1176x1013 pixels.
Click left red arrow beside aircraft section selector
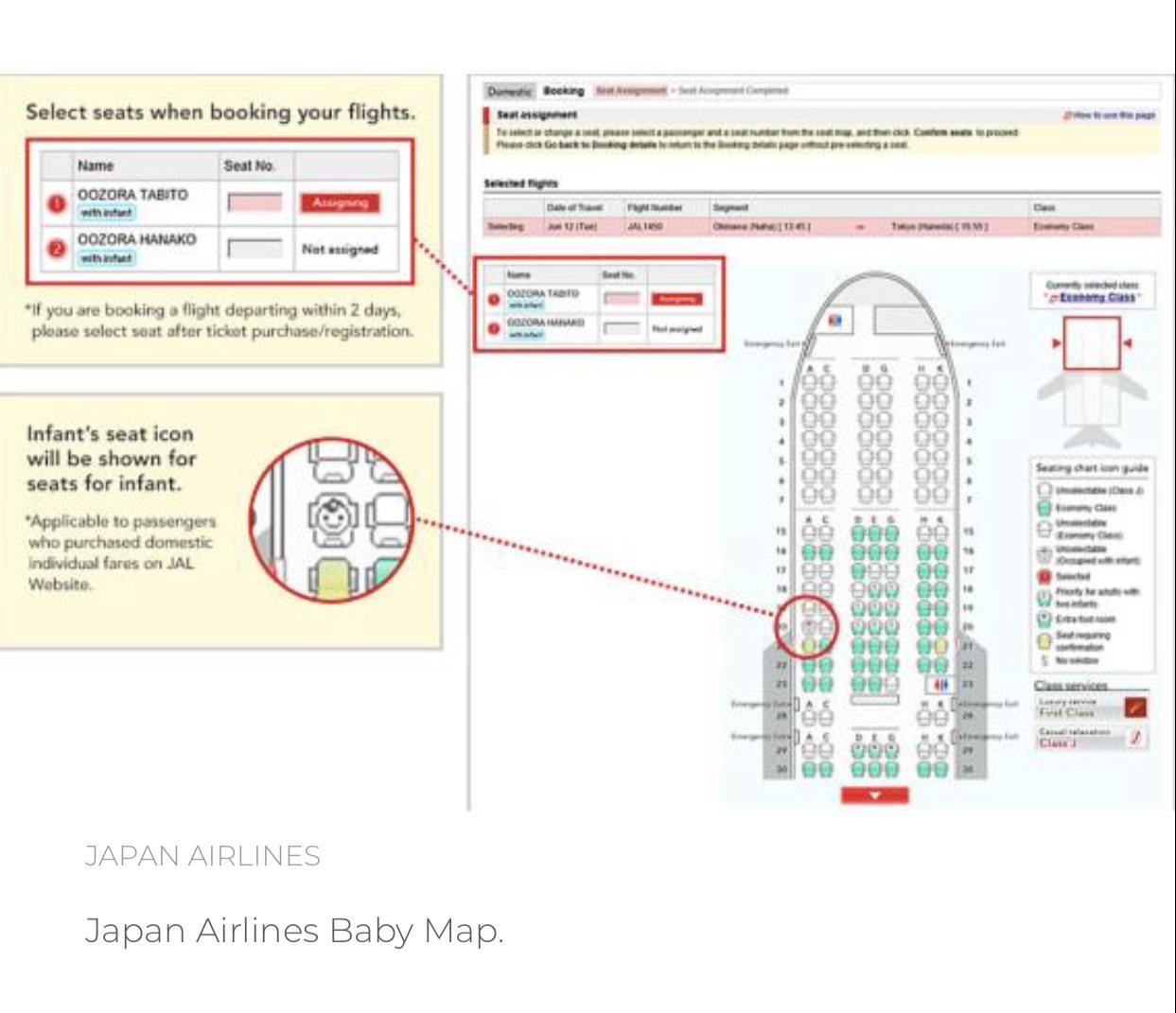pyautogui.click(x=1057, y=343)
